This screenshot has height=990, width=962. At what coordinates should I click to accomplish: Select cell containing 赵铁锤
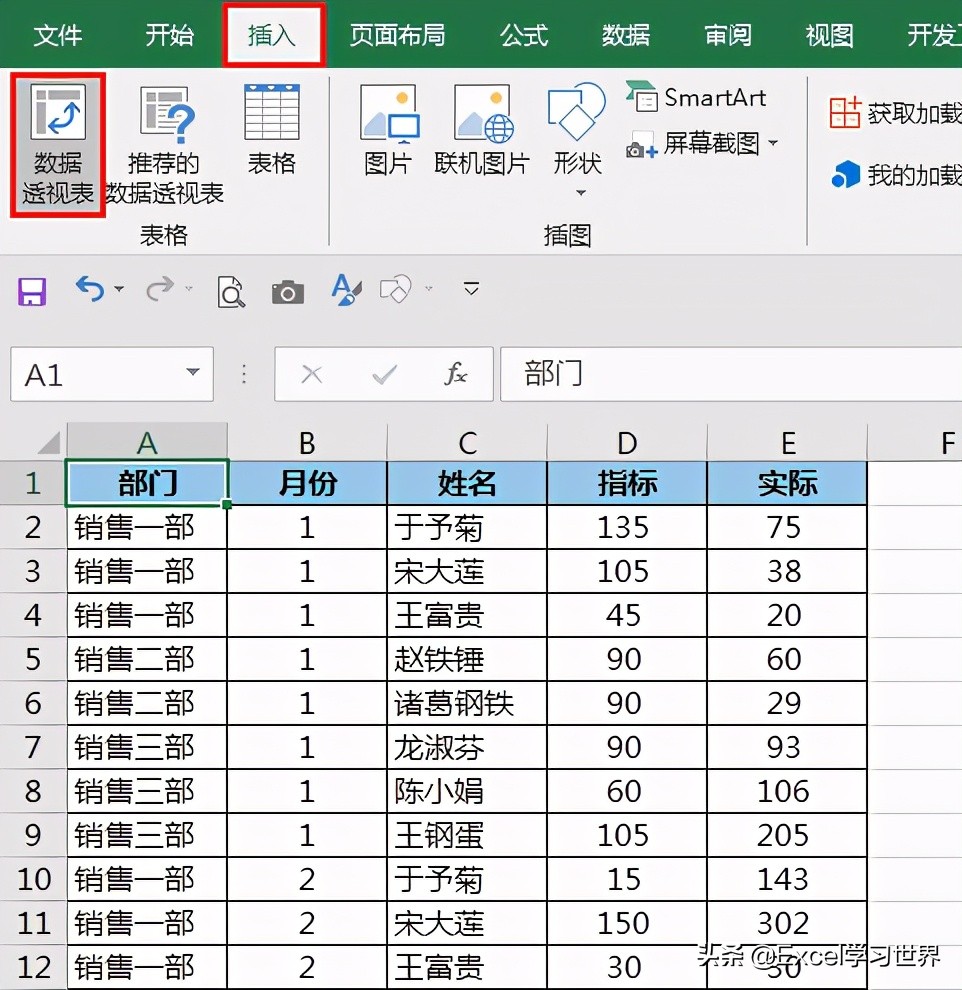click(467, 659)
